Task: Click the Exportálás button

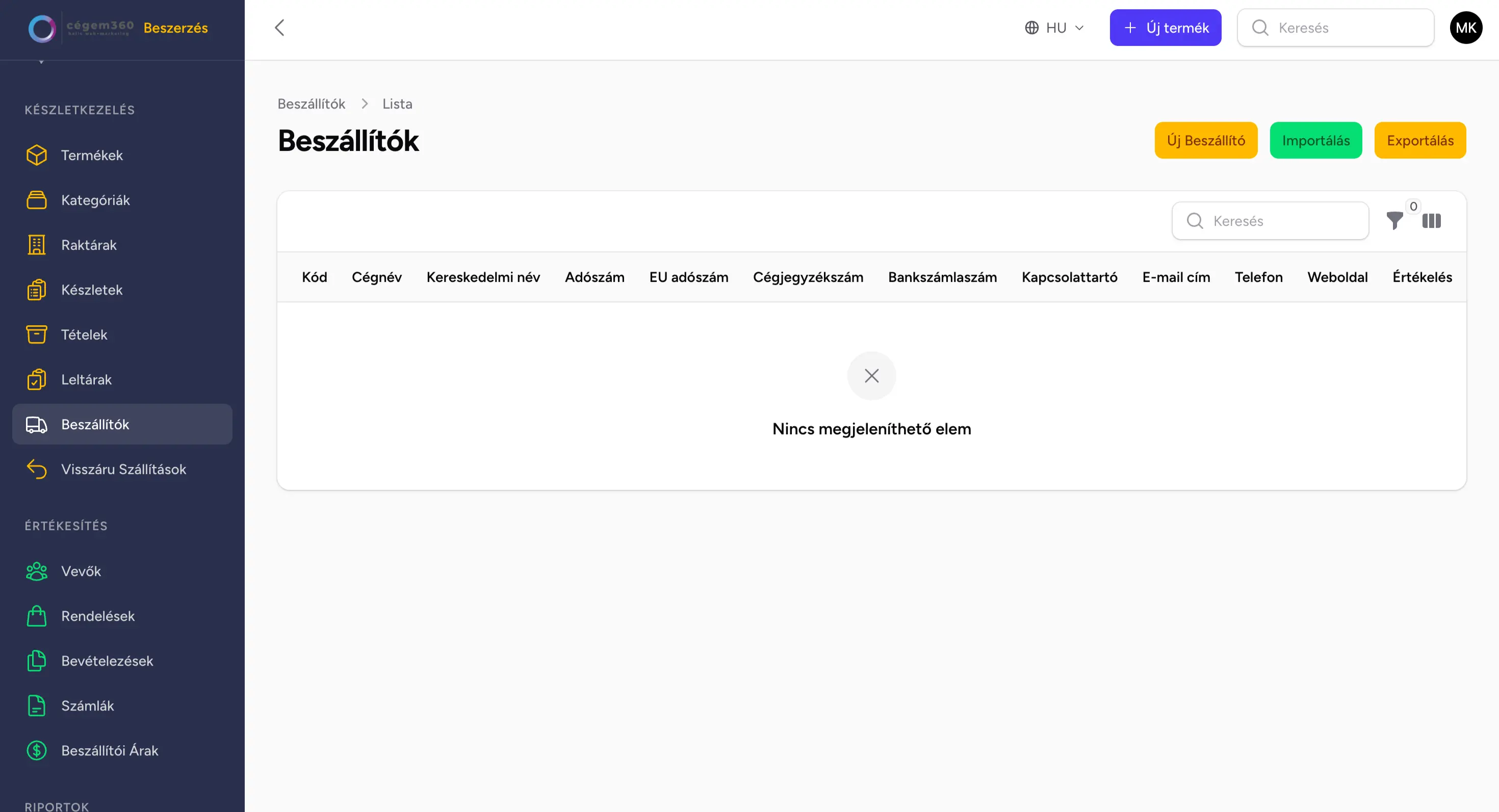Action: tap(1420, 140)
